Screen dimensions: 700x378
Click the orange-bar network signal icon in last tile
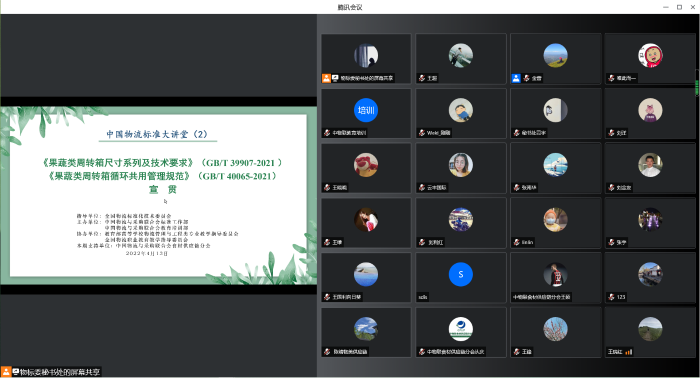[629, 352]
